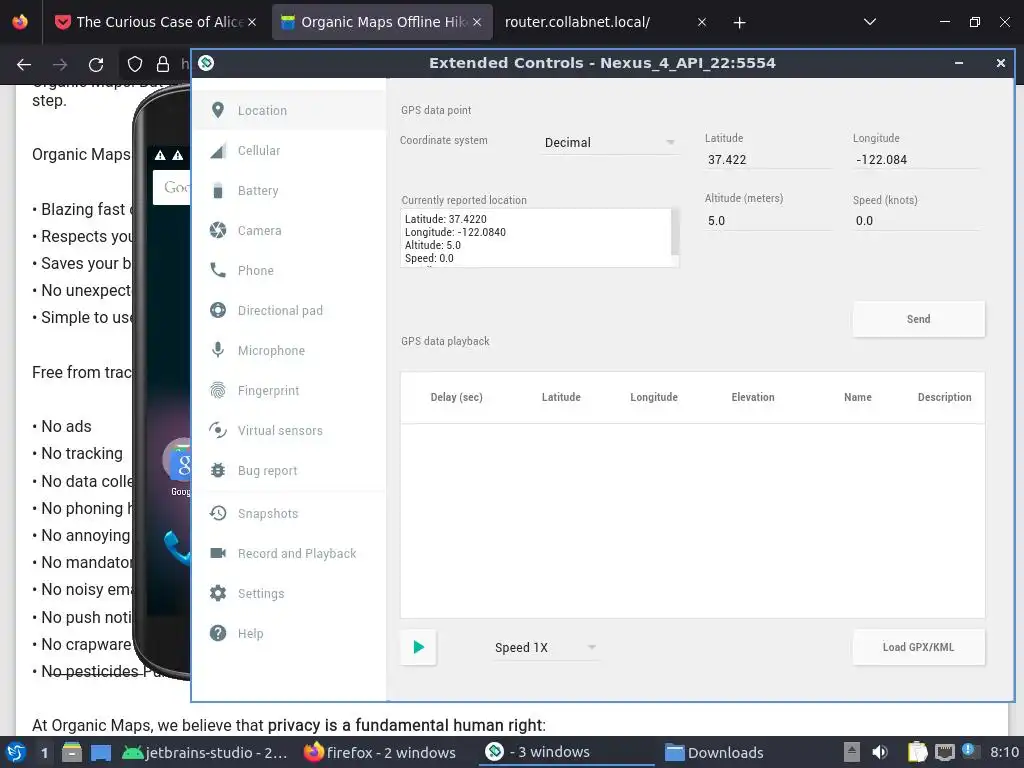Click the Latitude input field
Screen dimensions: 1024x768
(x=768, y=159)
